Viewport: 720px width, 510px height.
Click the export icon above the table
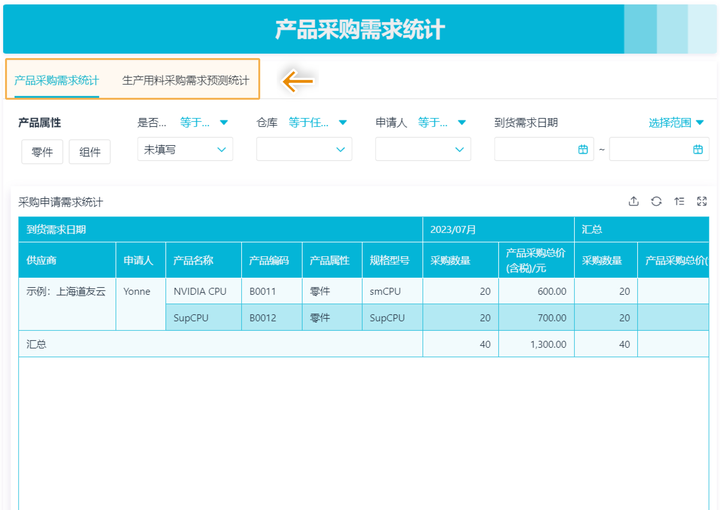(x=633, y=201)
